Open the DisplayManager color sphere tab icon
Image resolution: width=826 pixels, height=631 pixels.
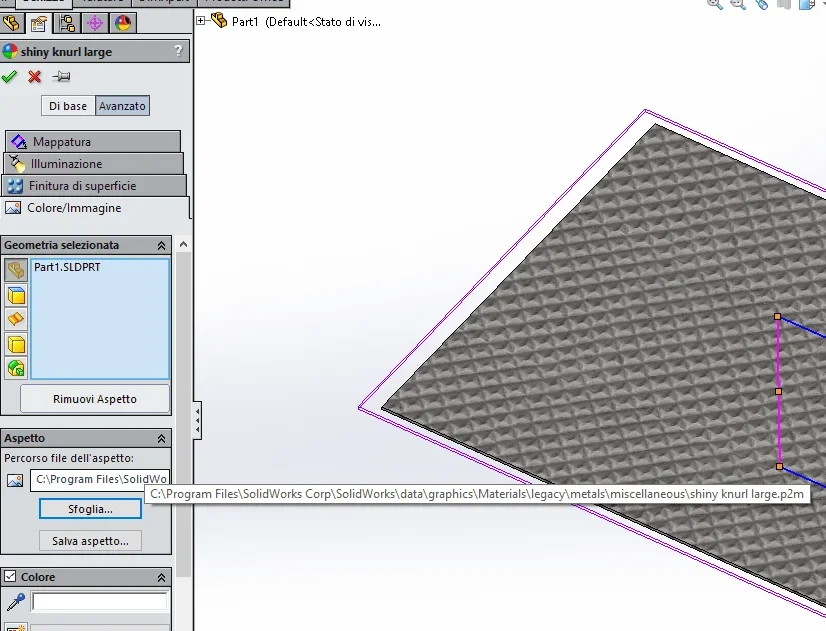pyautogui.click(x=123, y=23)
